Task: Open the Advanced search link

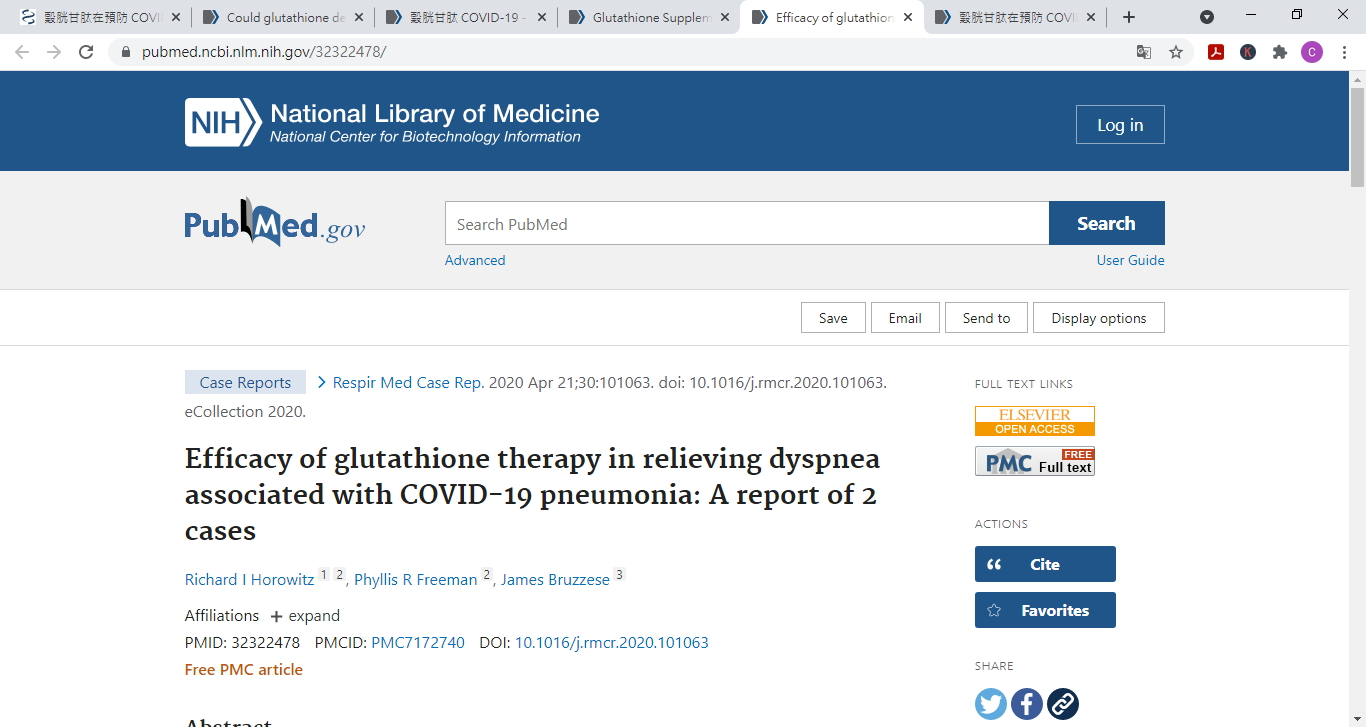Action: tap(475, 260)
